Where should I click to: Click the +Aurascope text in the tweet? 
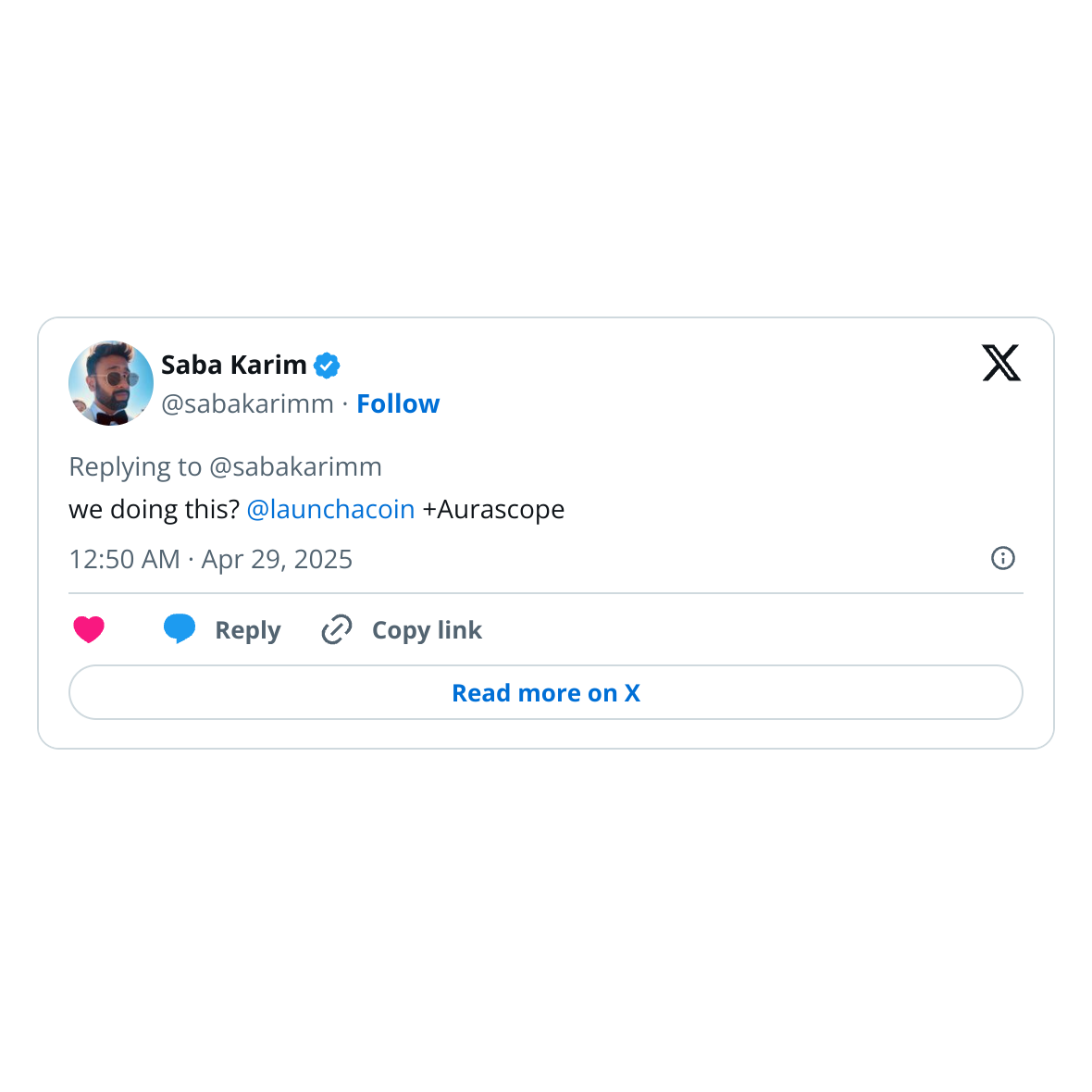[493, 509]
